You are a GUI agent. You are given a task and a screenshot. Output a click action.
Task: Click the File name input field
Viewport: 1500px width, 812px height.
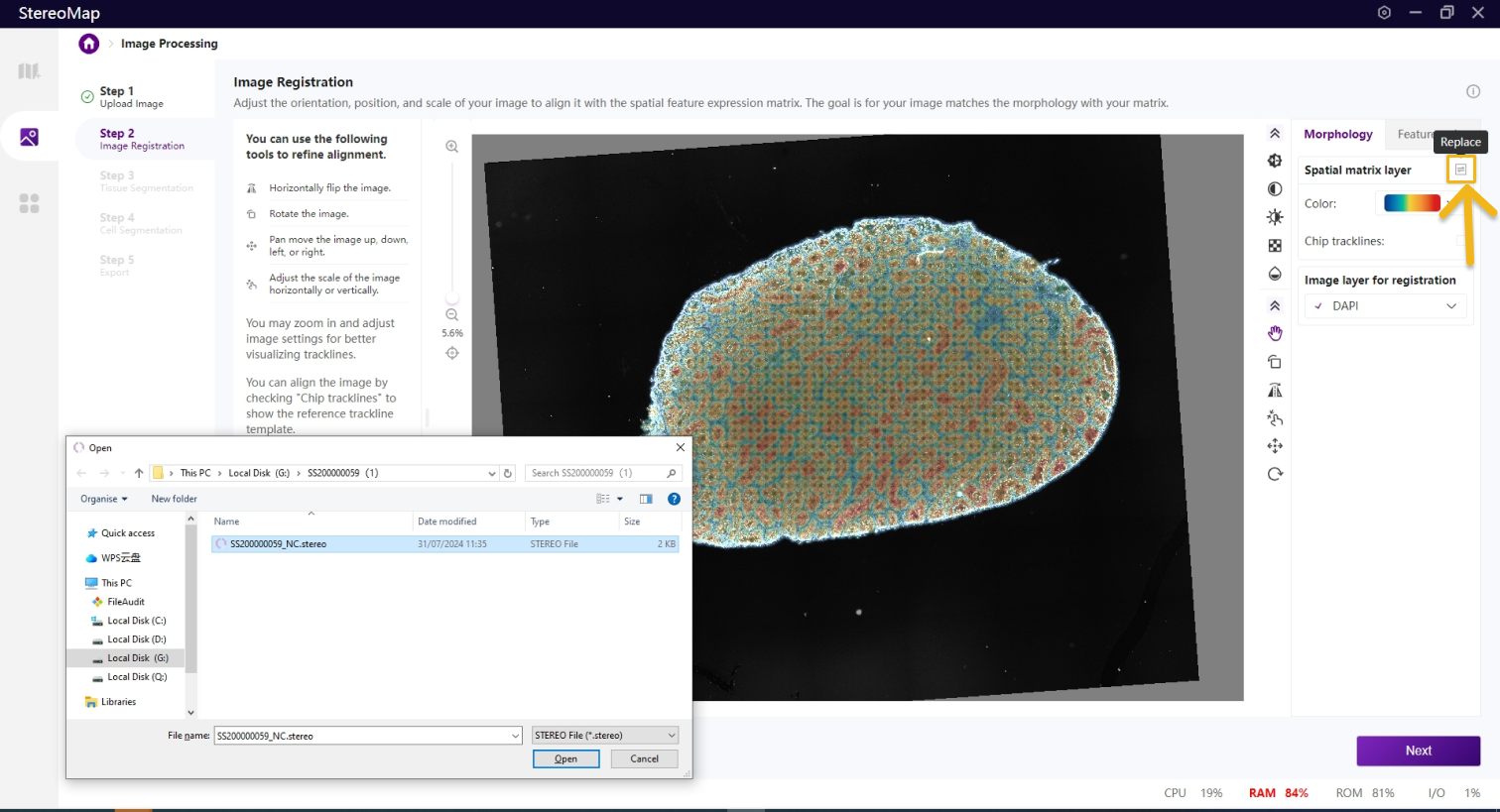[362, 736]
